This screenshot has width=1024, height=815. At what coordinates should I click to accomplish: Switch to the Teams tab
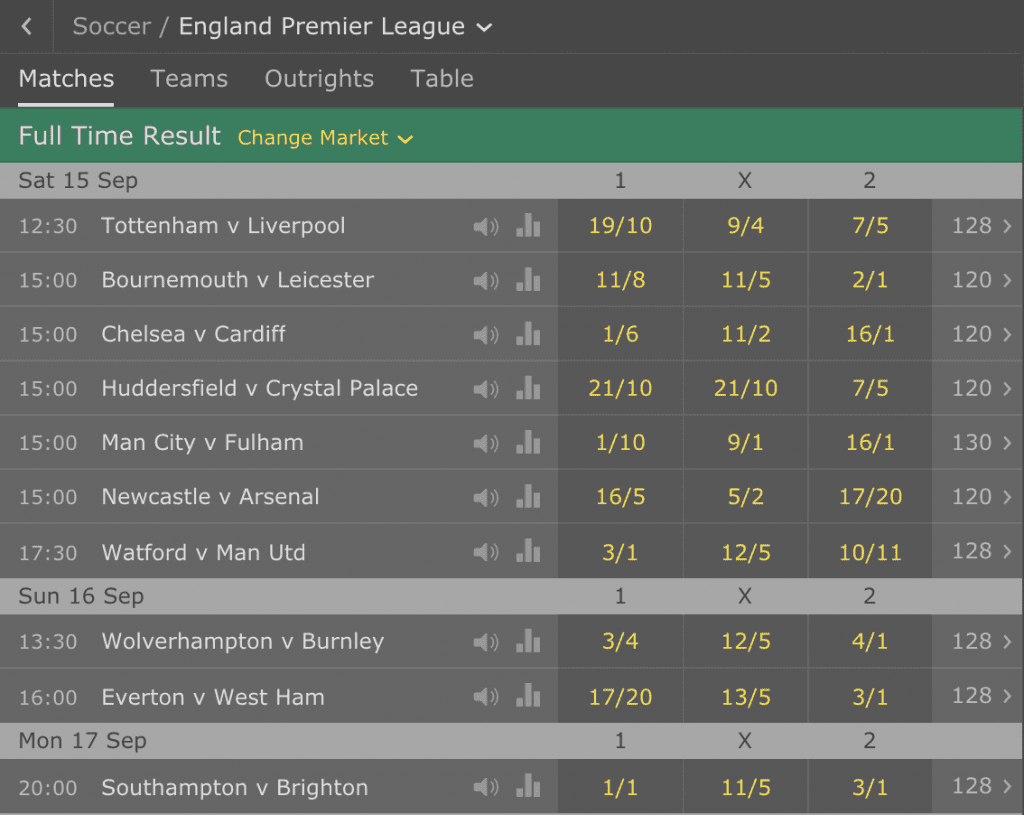click(x=189, y=78)
